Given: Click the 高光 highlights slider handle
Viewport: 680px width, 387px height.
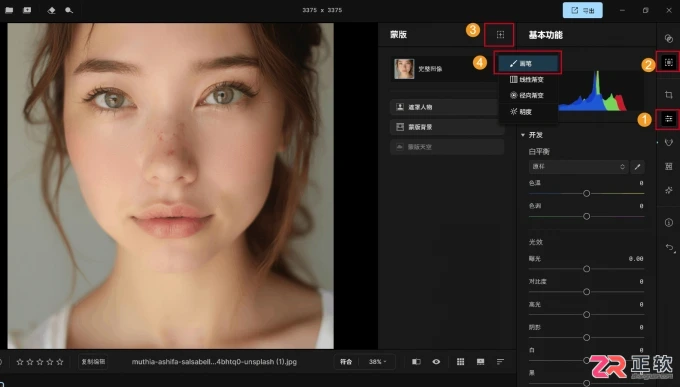Looking at the screenshot, I should [586, 315].
